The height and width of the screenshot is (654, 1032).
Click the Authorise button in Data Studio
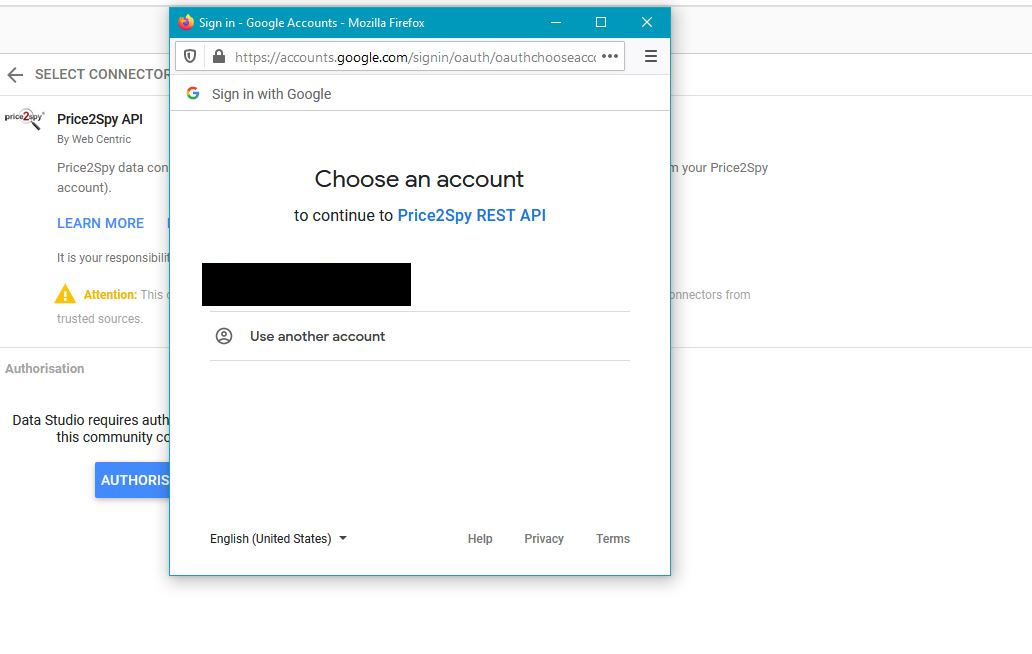point(132,480)
